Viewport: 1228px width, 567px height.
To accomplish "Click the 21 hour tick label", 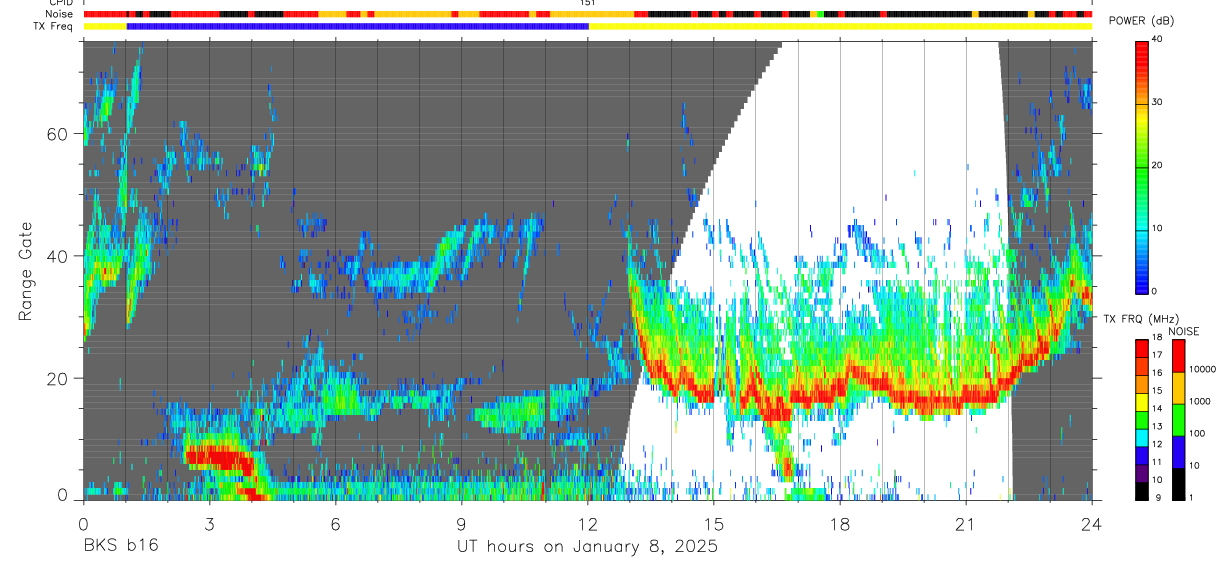I will pyautogui.click(x=965, y=523).
